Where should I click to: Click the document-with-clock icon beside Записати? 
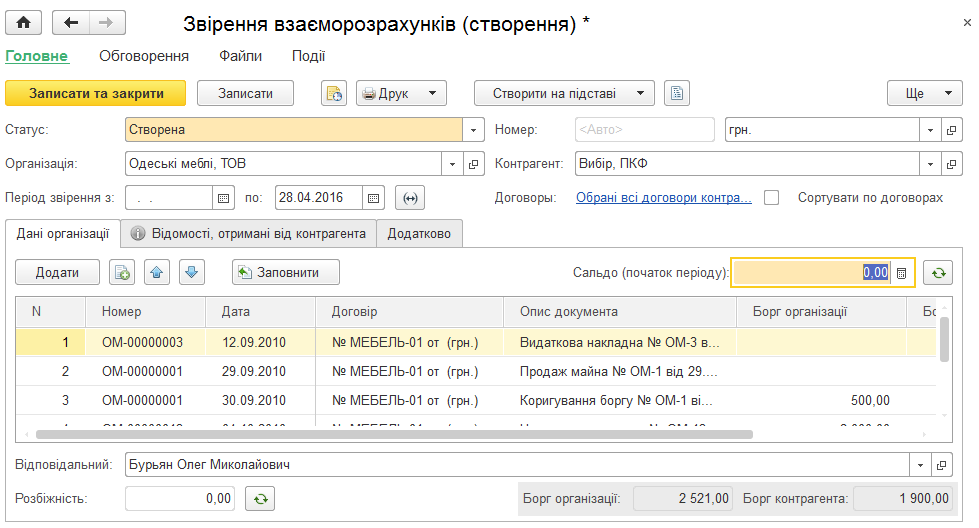tap(334, 94)
